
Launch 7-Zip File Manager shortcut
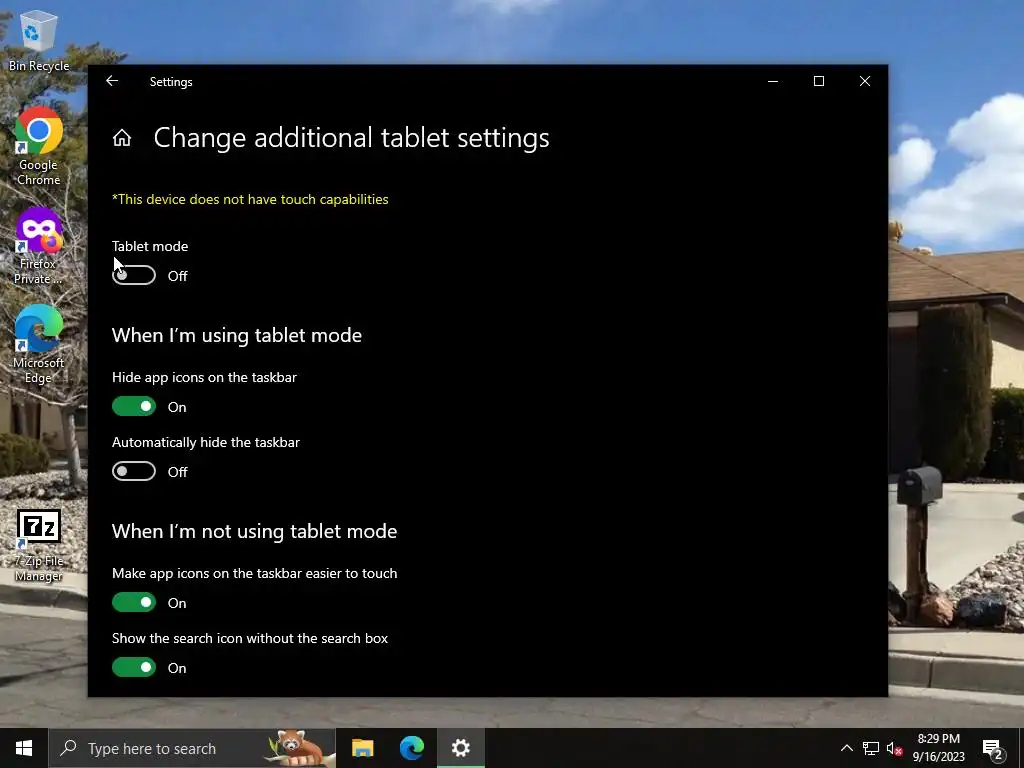pyautogui.click(x=39, y=546)
